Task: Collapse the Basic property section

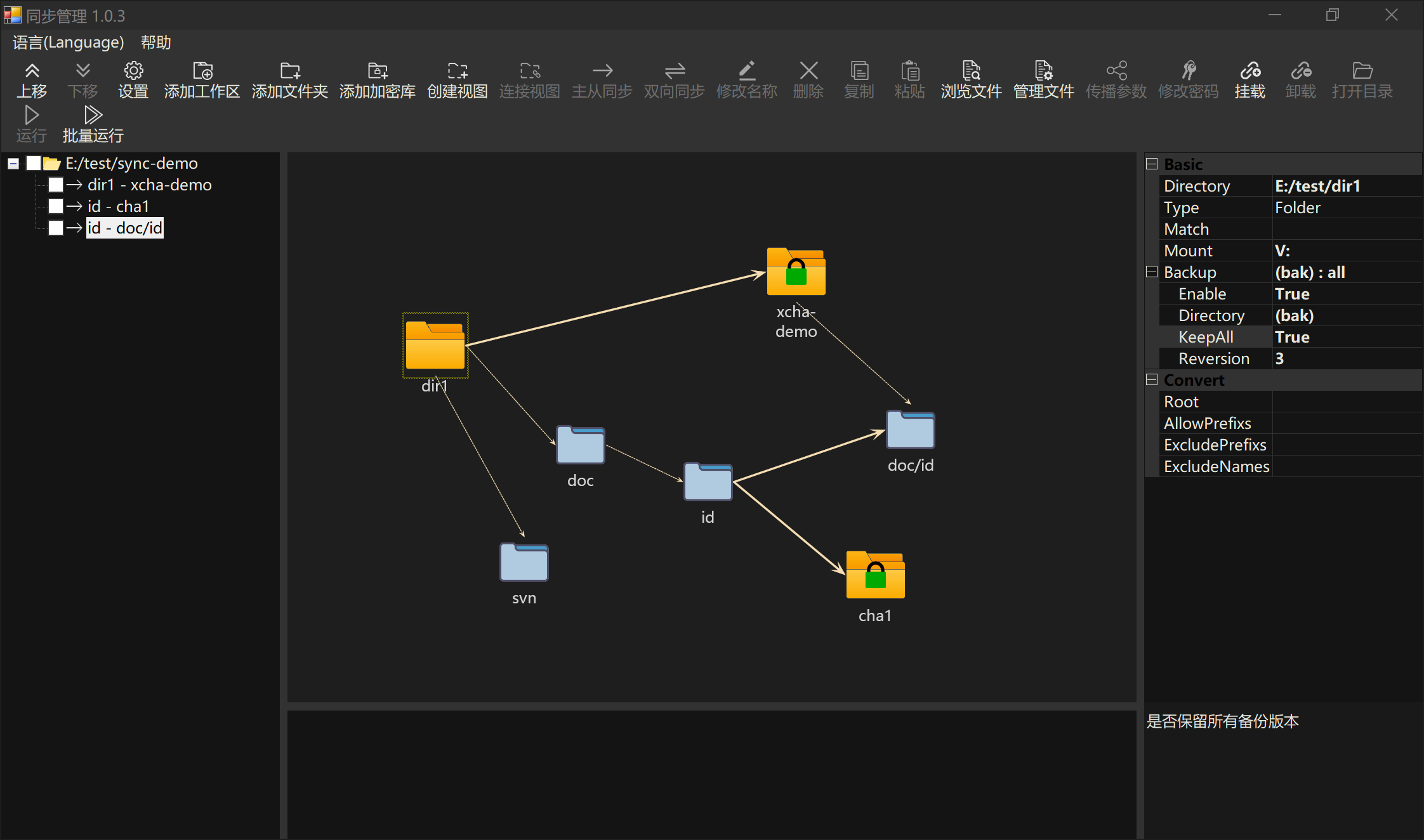Action: tap(1152, 164)
